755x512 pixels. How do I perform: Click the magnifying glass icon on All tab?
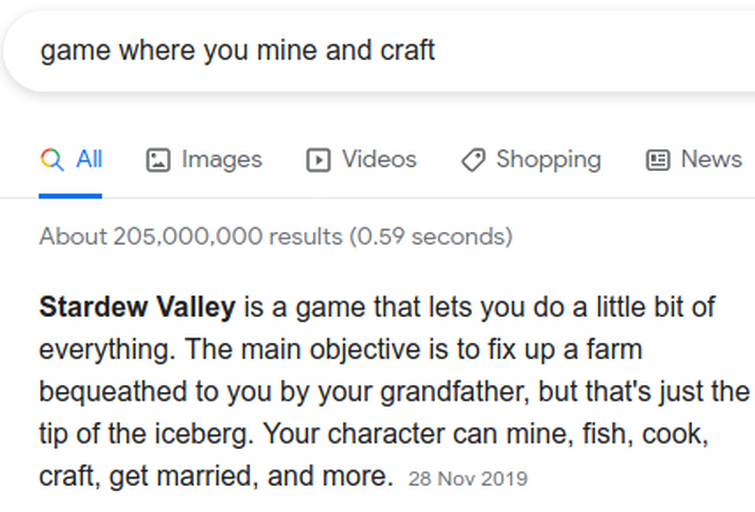click(53, 159)
